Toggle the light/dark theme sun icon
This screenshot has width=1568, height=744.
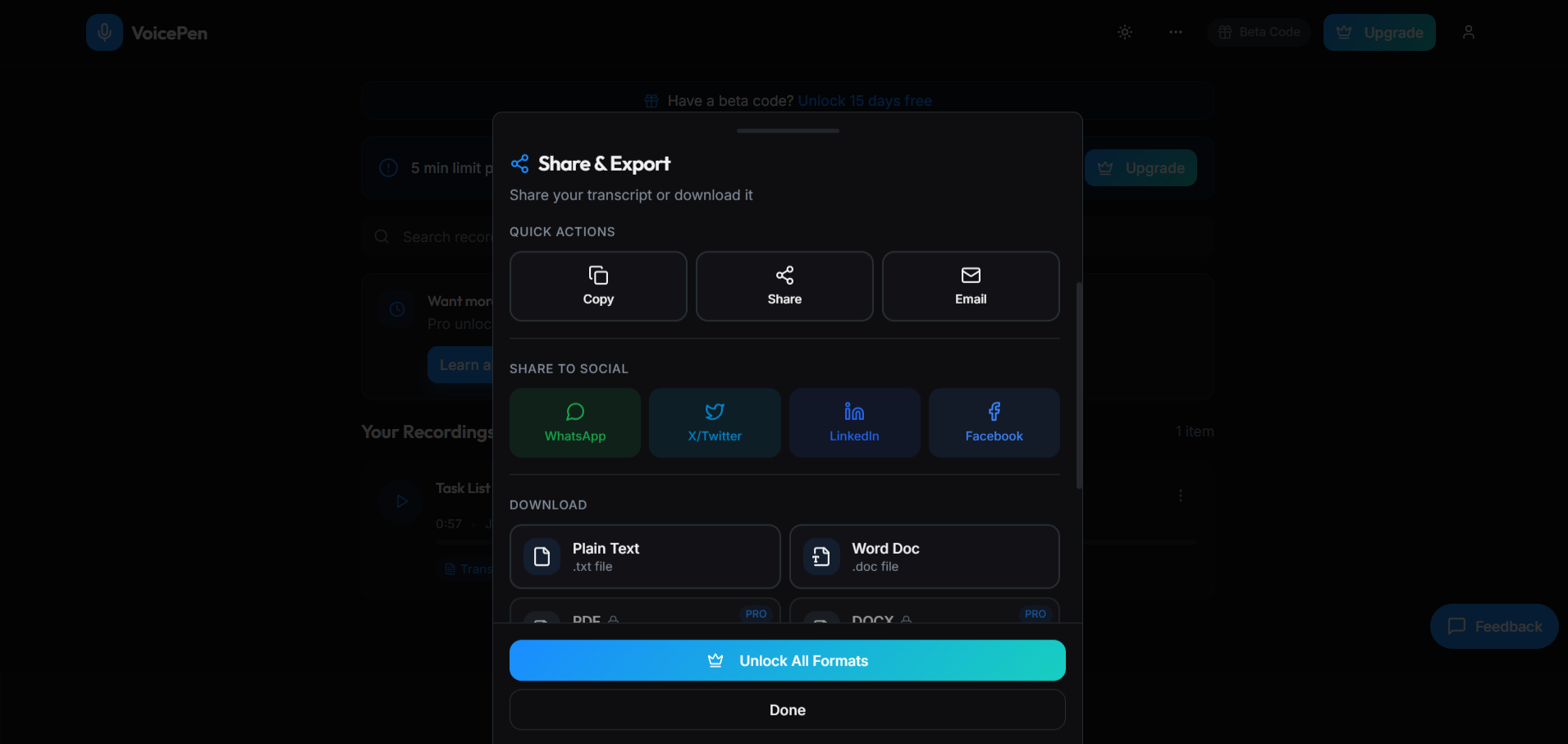point(1125,32)
